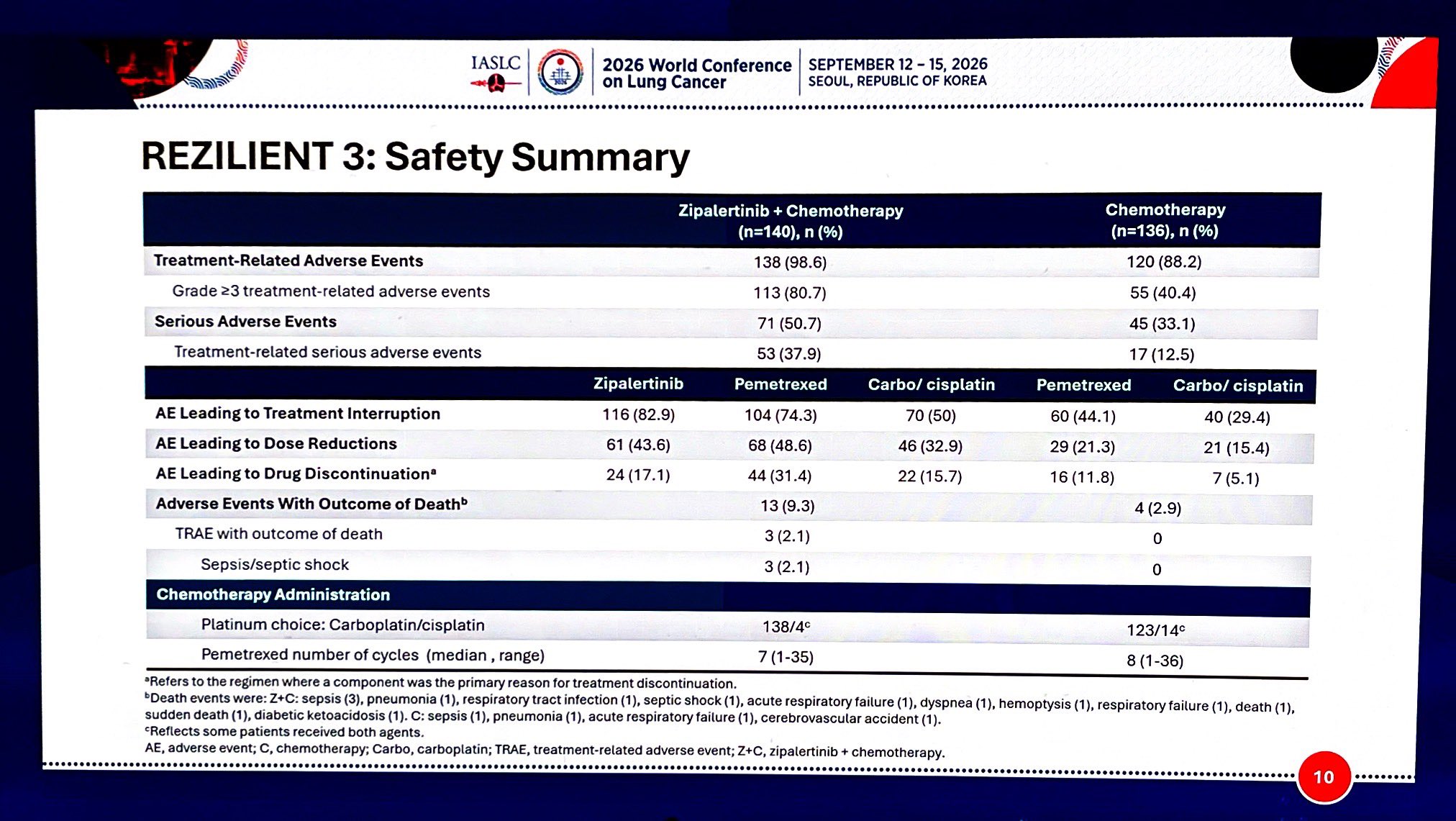The image size is (1456, 821).
Task: Click the 2026 World Conference on Lung Cancer text
Action: 696,73
